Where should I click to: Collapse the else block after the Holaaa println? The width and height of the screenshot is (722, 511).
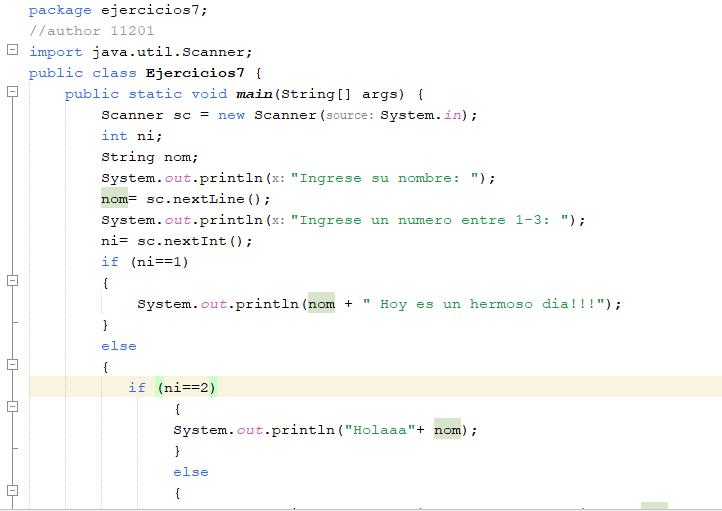coord(12,491)
